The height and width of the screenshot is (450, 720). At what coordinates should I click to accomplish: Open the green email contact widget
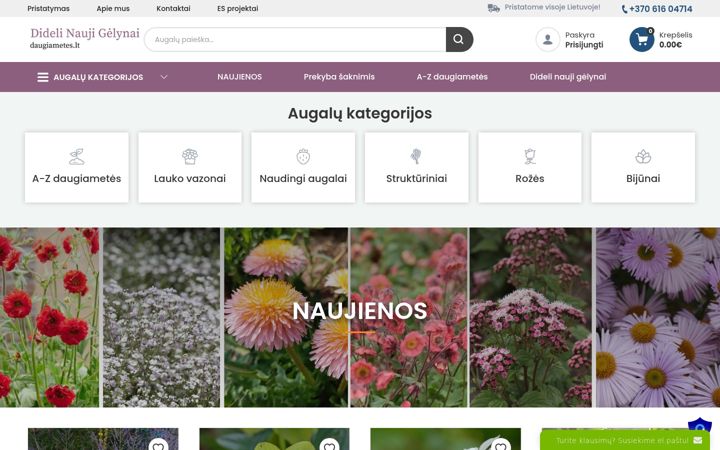628,440
